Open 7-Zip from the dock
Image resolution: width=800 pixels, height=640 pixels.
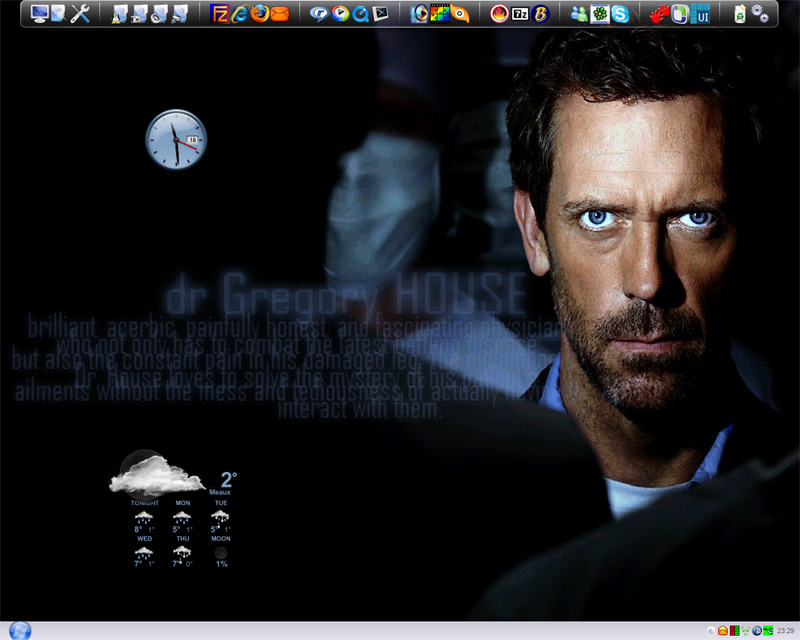click(520, 14)
